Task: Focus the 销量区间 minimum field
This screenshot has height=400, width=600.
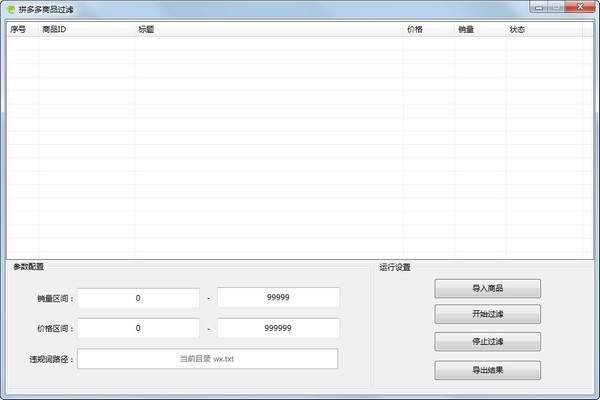Action: click(138, 298)
